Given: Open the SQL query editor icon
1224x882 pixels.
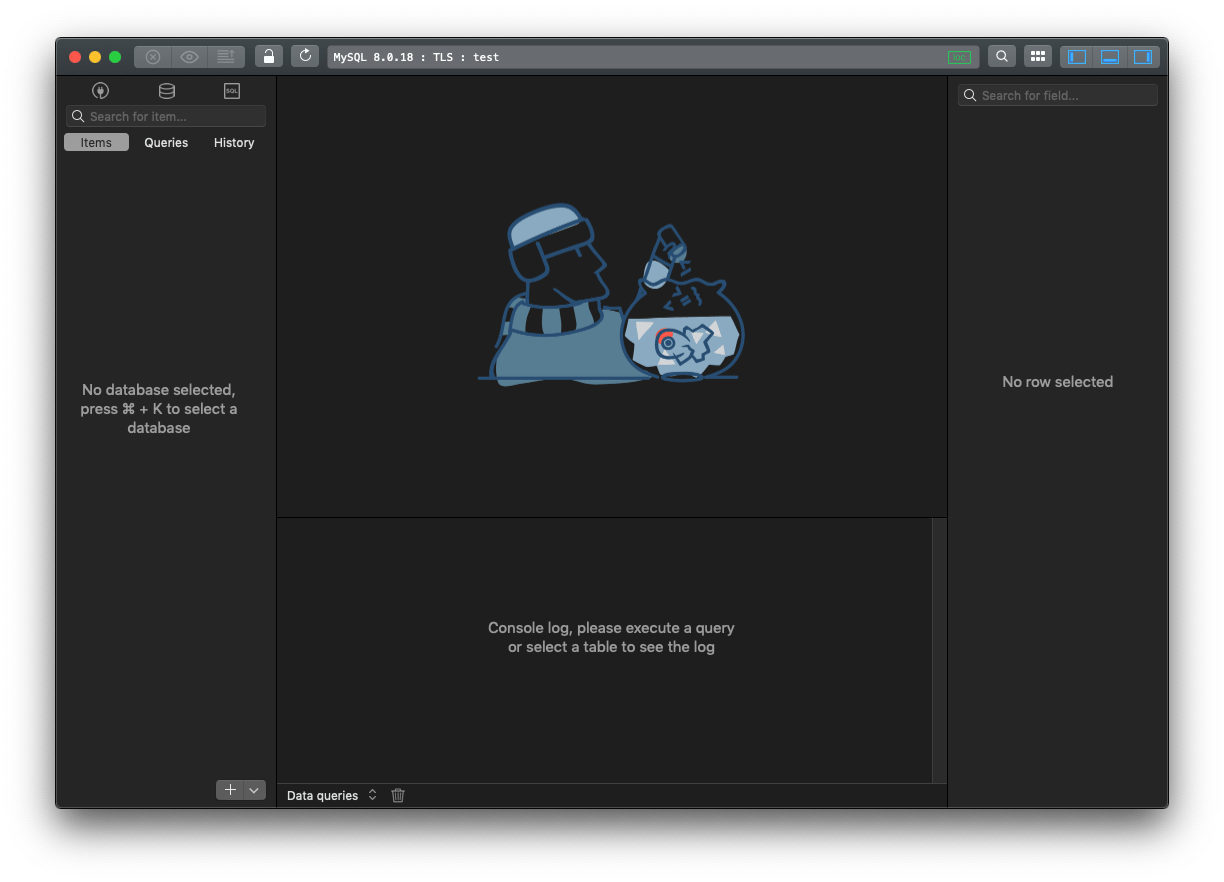Looking at the screenshot, I should (232, 91).
